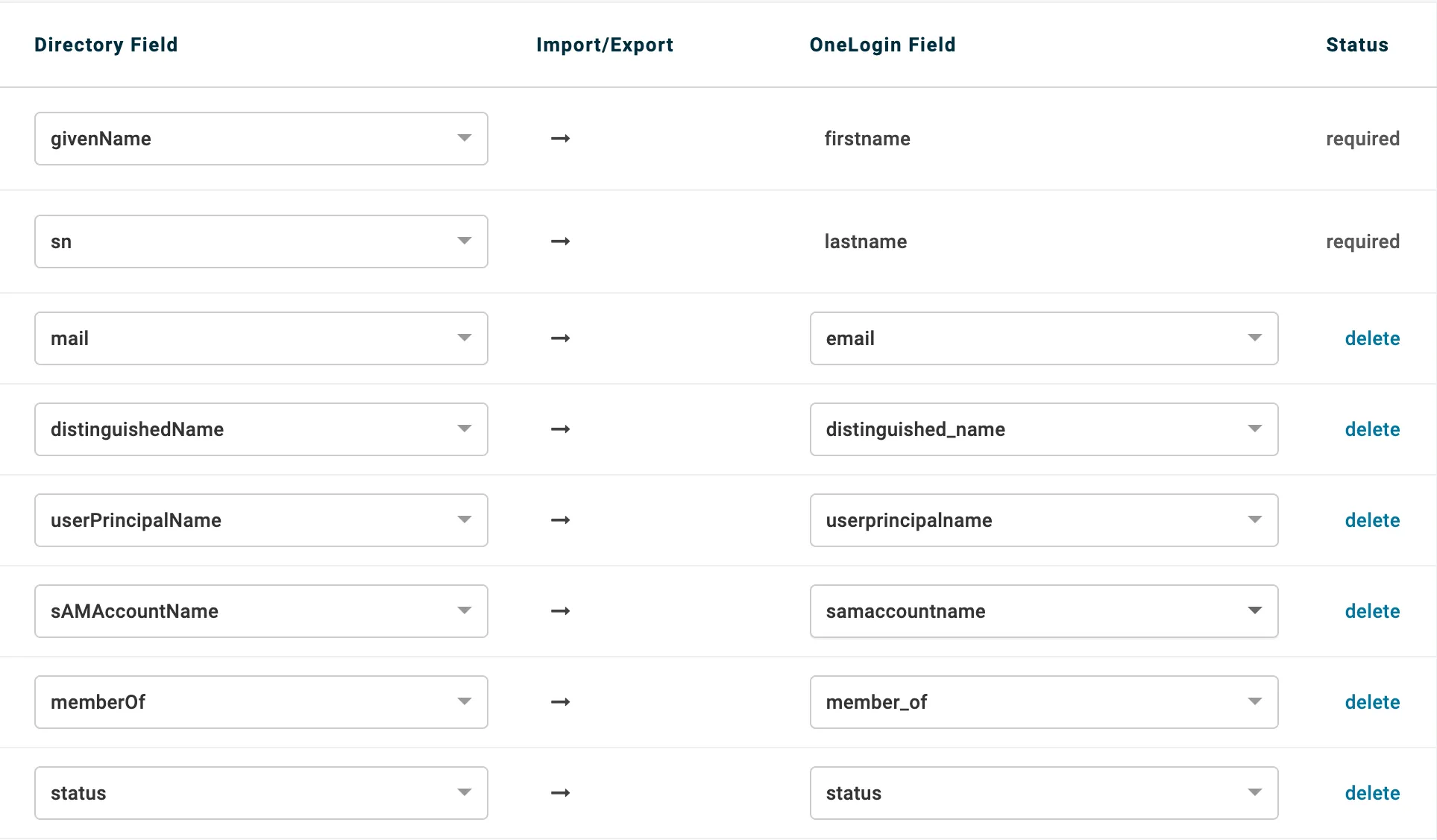This screenshot has width=1437, height=840.
Task: Expand the email OneLogin field dropdown
Action: [1043, 338]
